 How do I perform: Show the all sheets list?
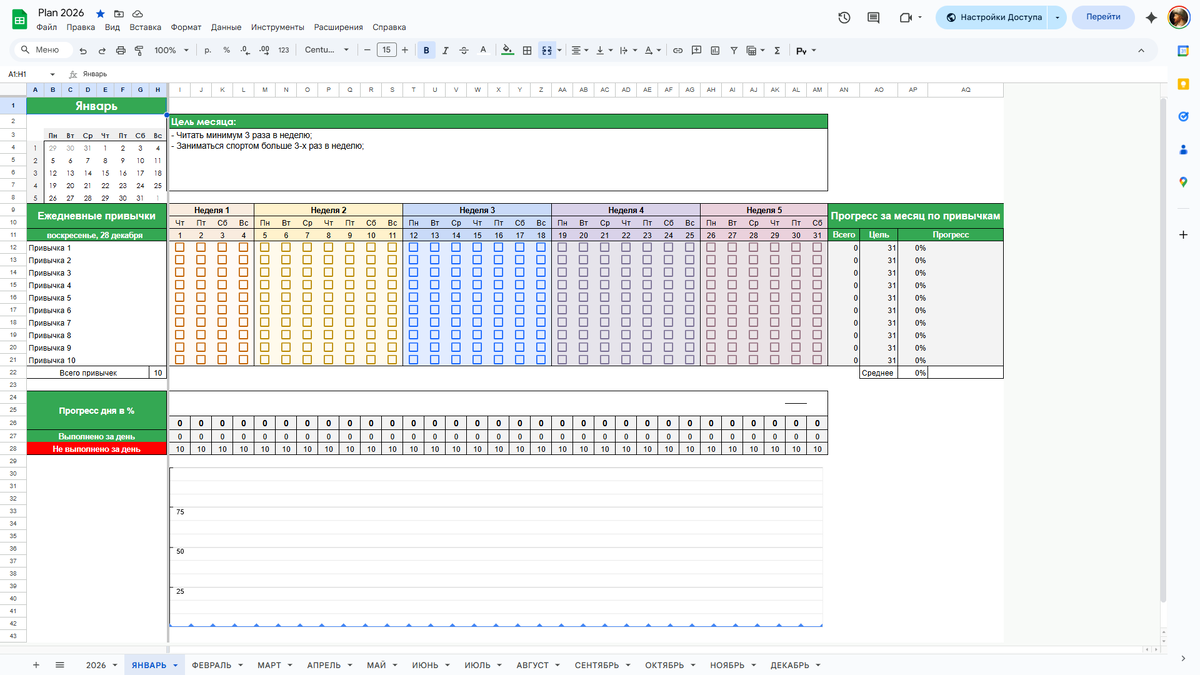coord(60,665)
